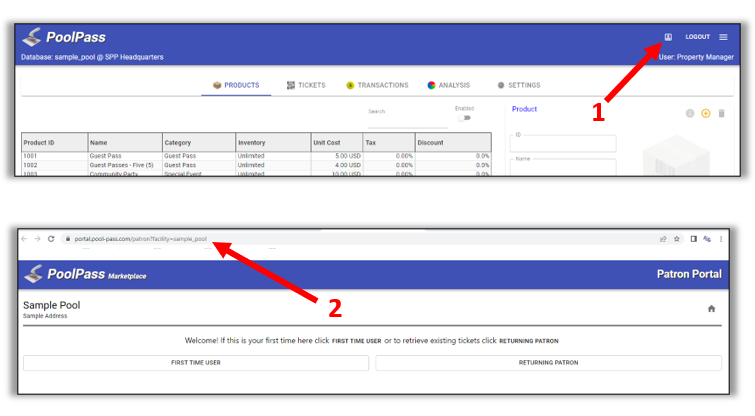Click the translate extension icon in browser
The image size is (755, 416).
tap(707, 239)
